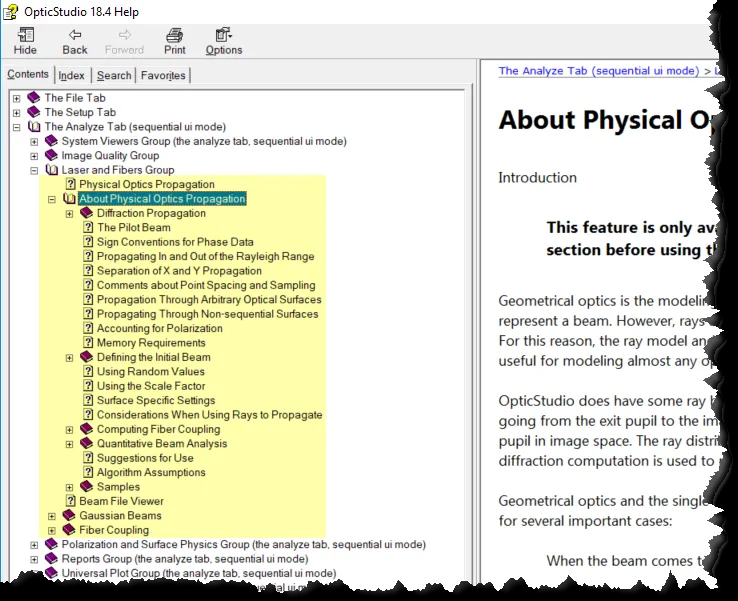738x601 pixels.
Task: Collapse About Physical Optics Propagation node
Action: 52,200
